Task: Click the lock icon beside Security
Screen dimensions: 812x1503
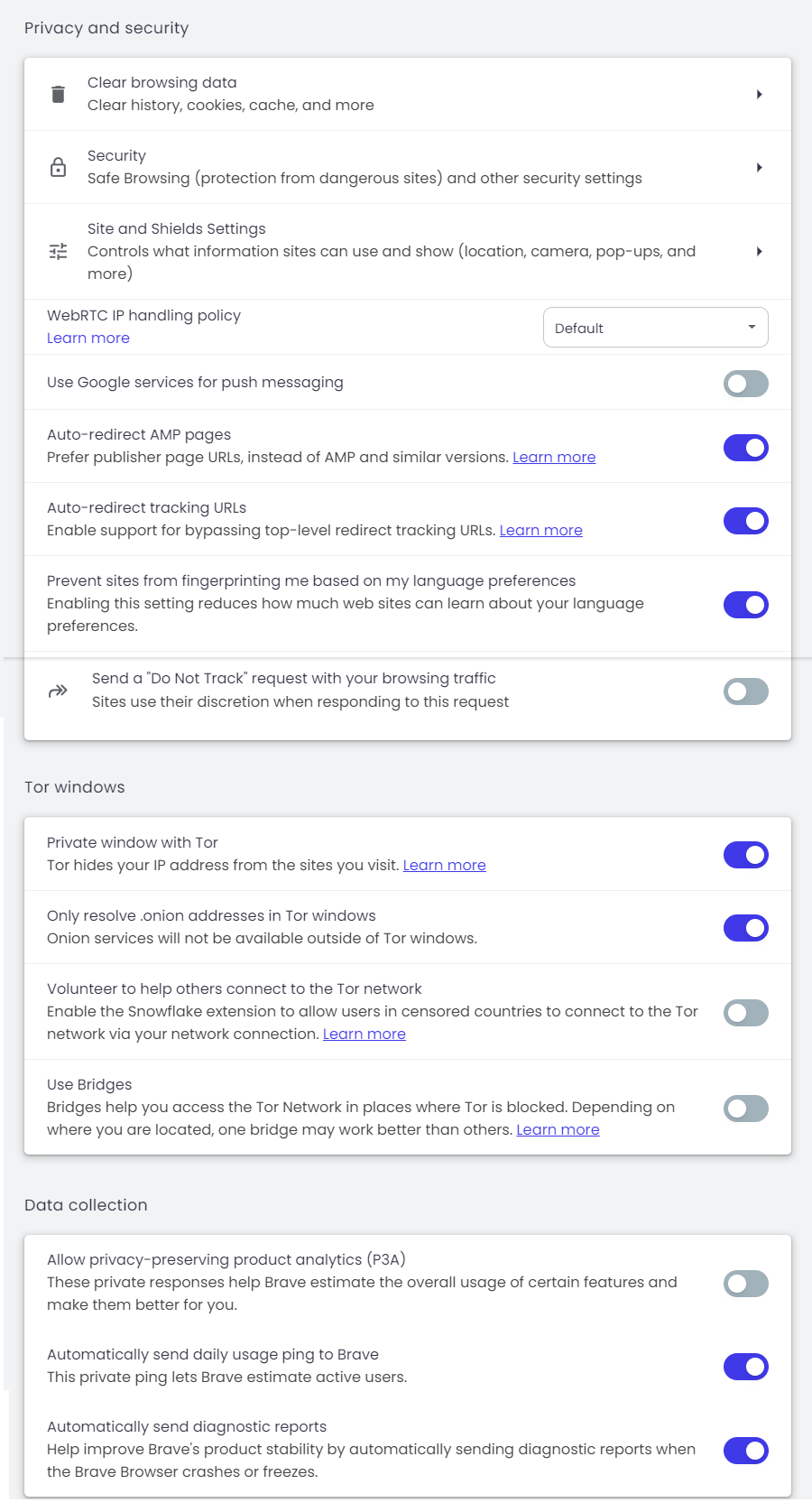Action: (58, 167)
